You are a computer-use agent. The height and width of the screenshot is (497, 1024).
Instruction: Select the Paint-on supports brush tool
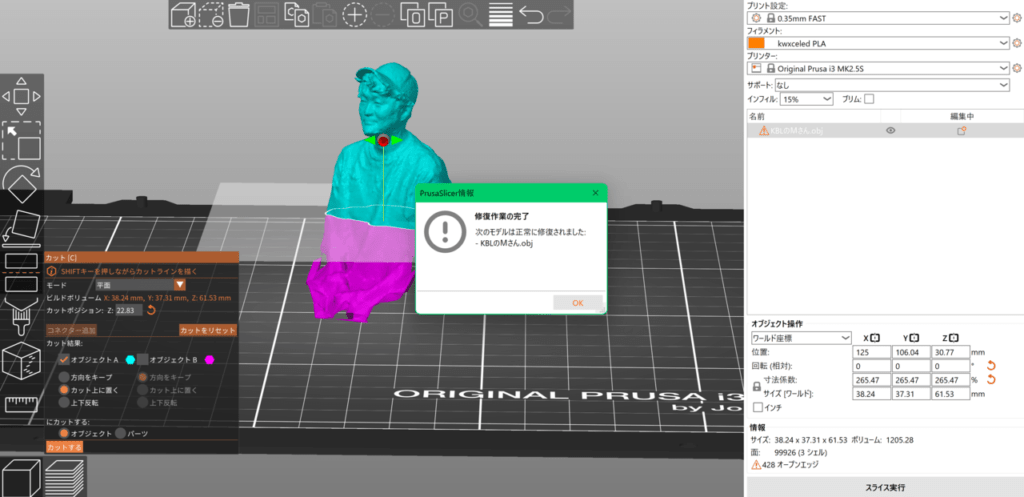(21, 315)
